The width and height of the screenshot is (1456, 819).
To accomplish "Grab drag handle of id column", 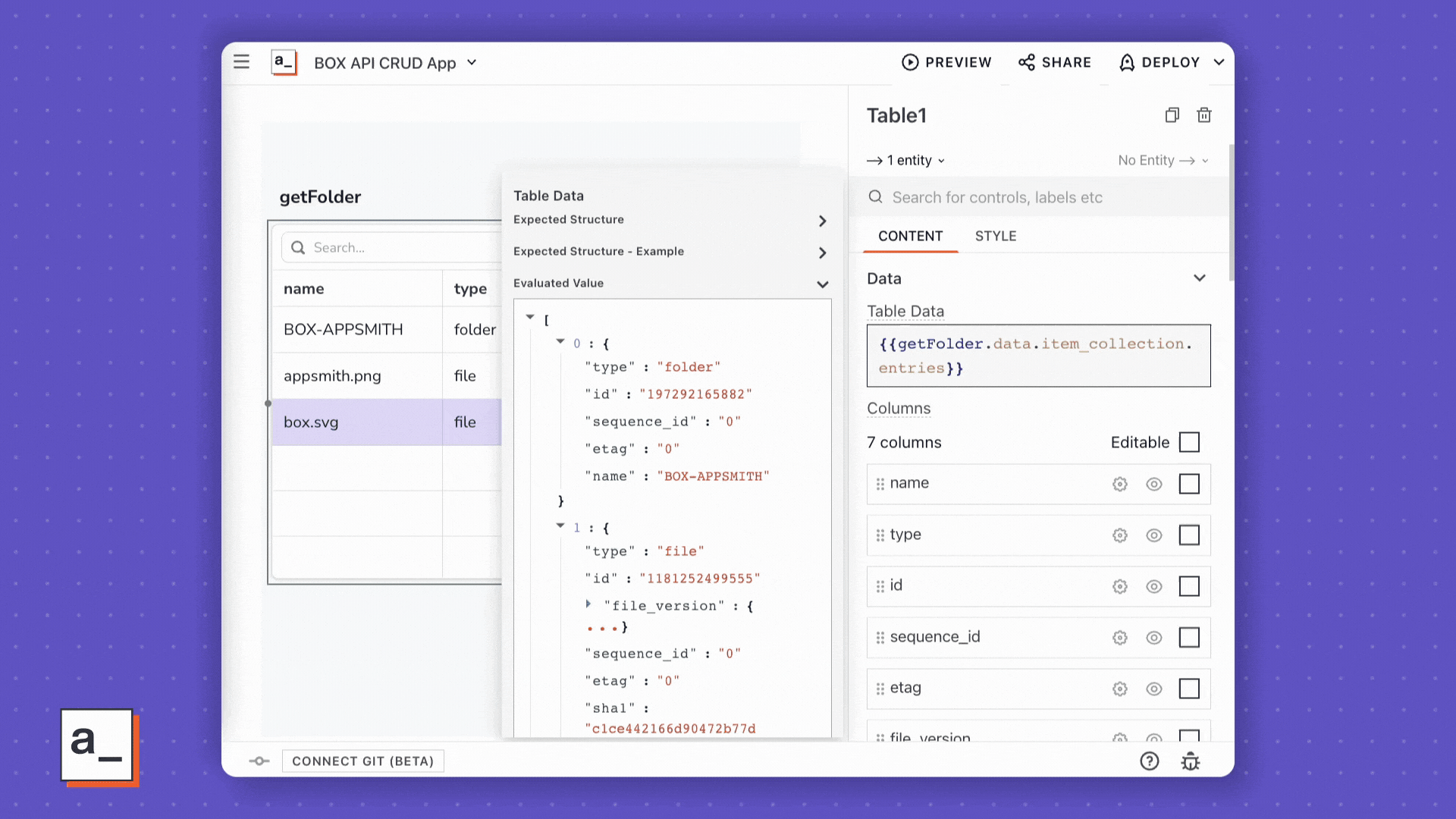I will (x=880, y=586).
